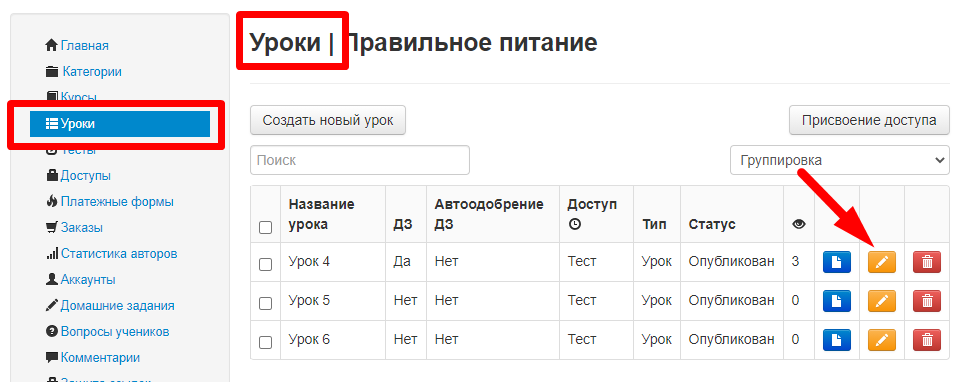This screenshot has height=382, width=964.
Task: Check the checkbox for Урок 5
Action: pos(266,303)
